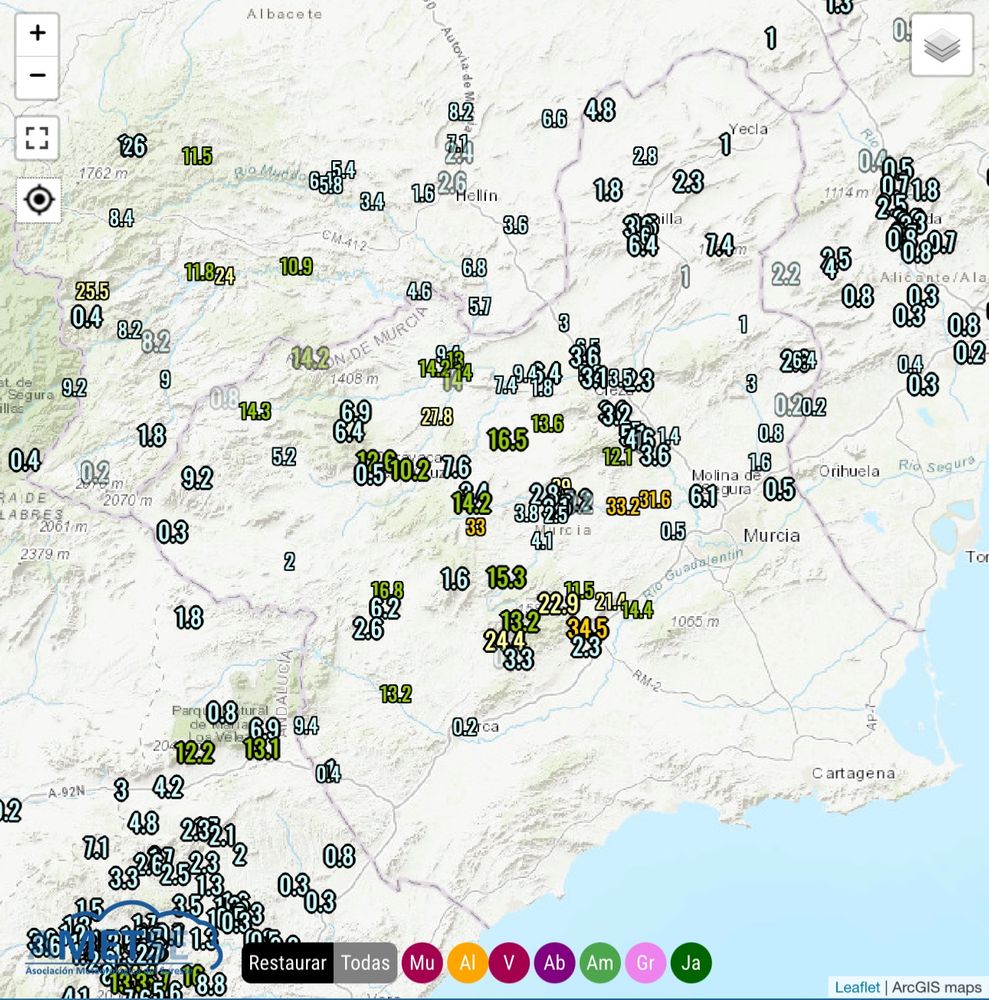Toggle the Mu province filter

click(422, 962)
